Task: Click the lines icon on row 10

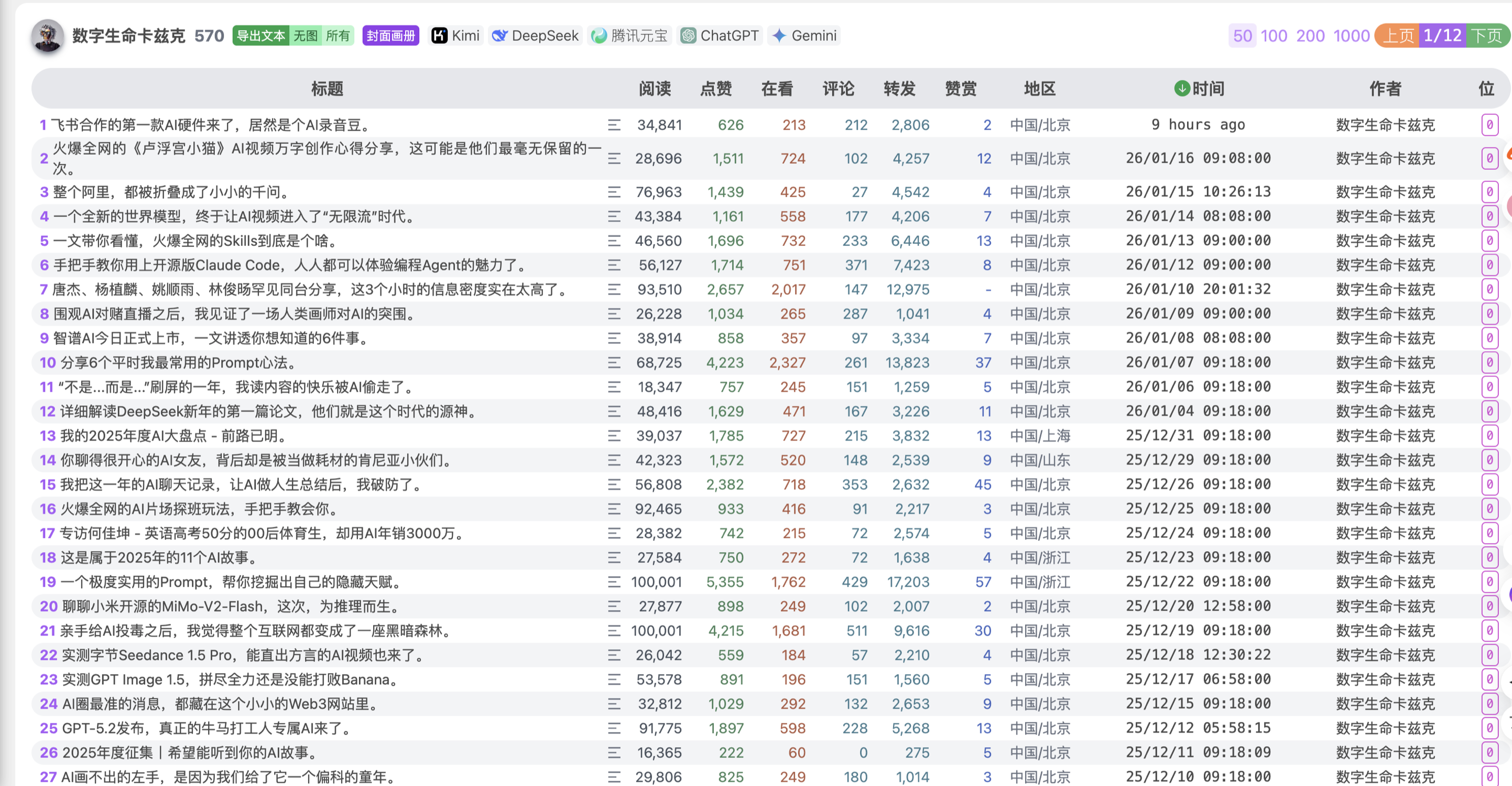Action: click(614, 363)
